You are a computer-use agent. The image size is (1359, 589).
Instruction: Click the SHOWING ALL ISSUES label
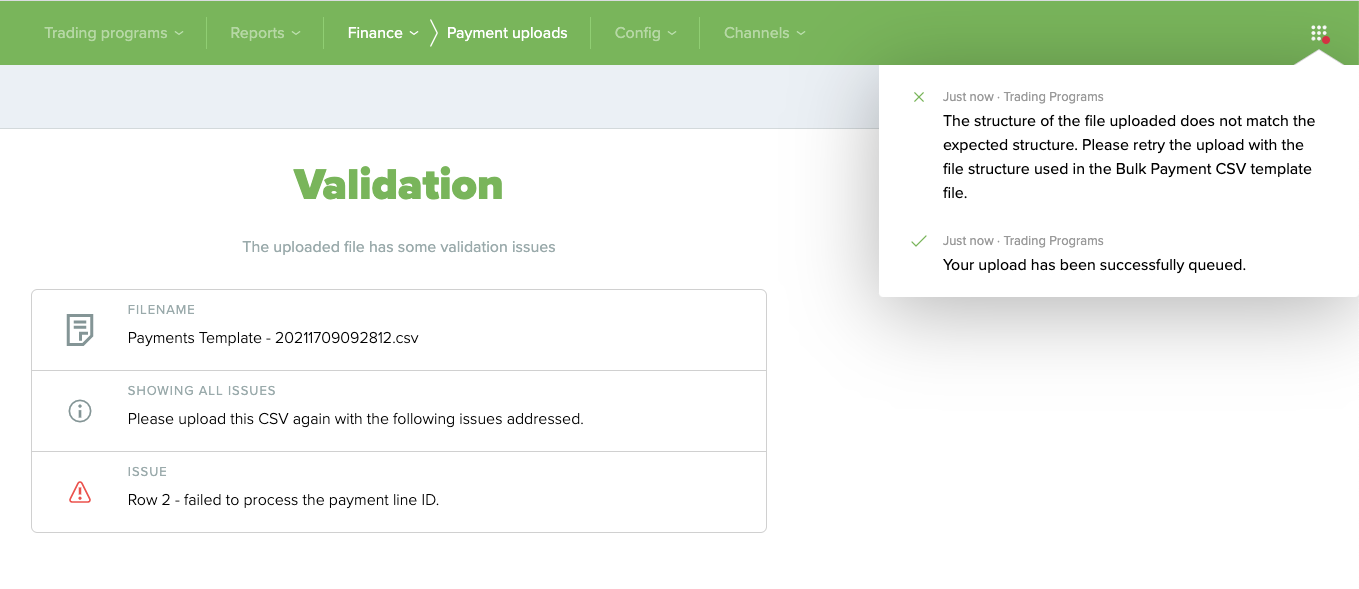click(x=202, y=391)
